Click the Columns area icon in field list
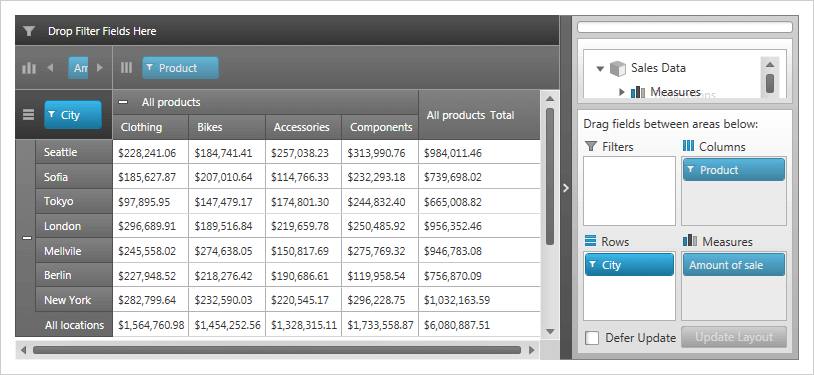 coord(688,146)
